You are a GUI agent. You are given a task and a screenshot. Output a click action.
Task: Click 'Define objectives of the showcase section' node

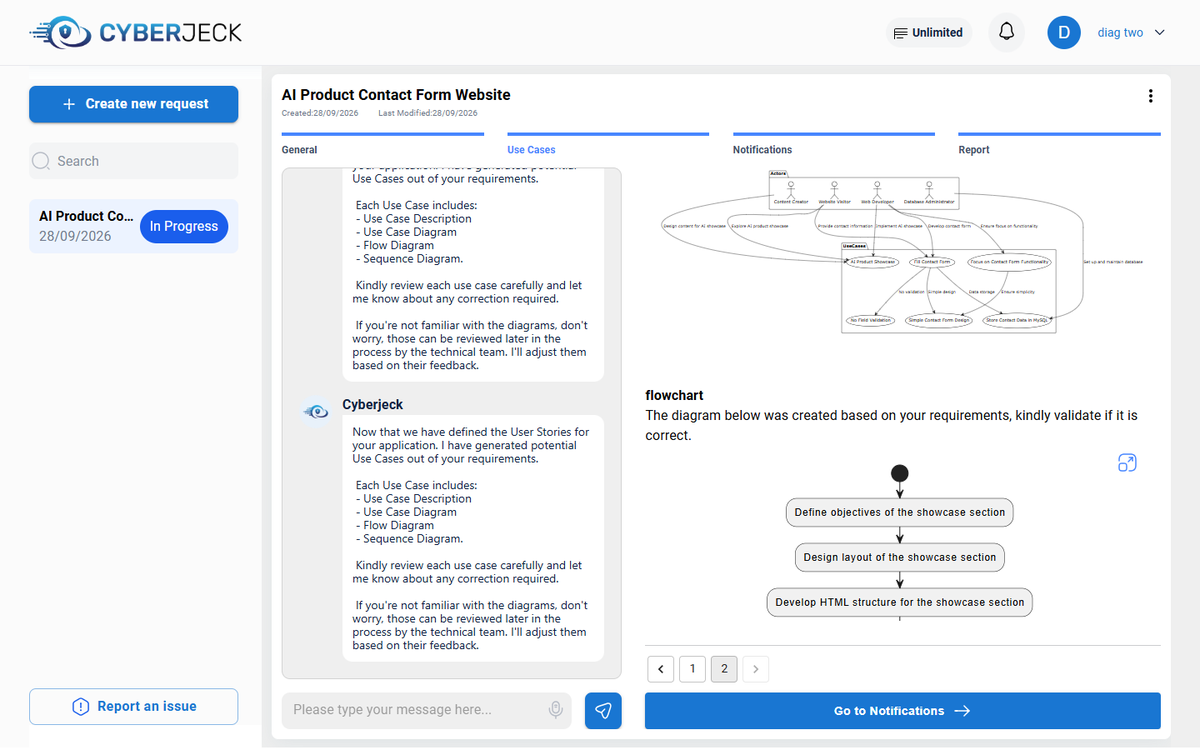[900, 512]
